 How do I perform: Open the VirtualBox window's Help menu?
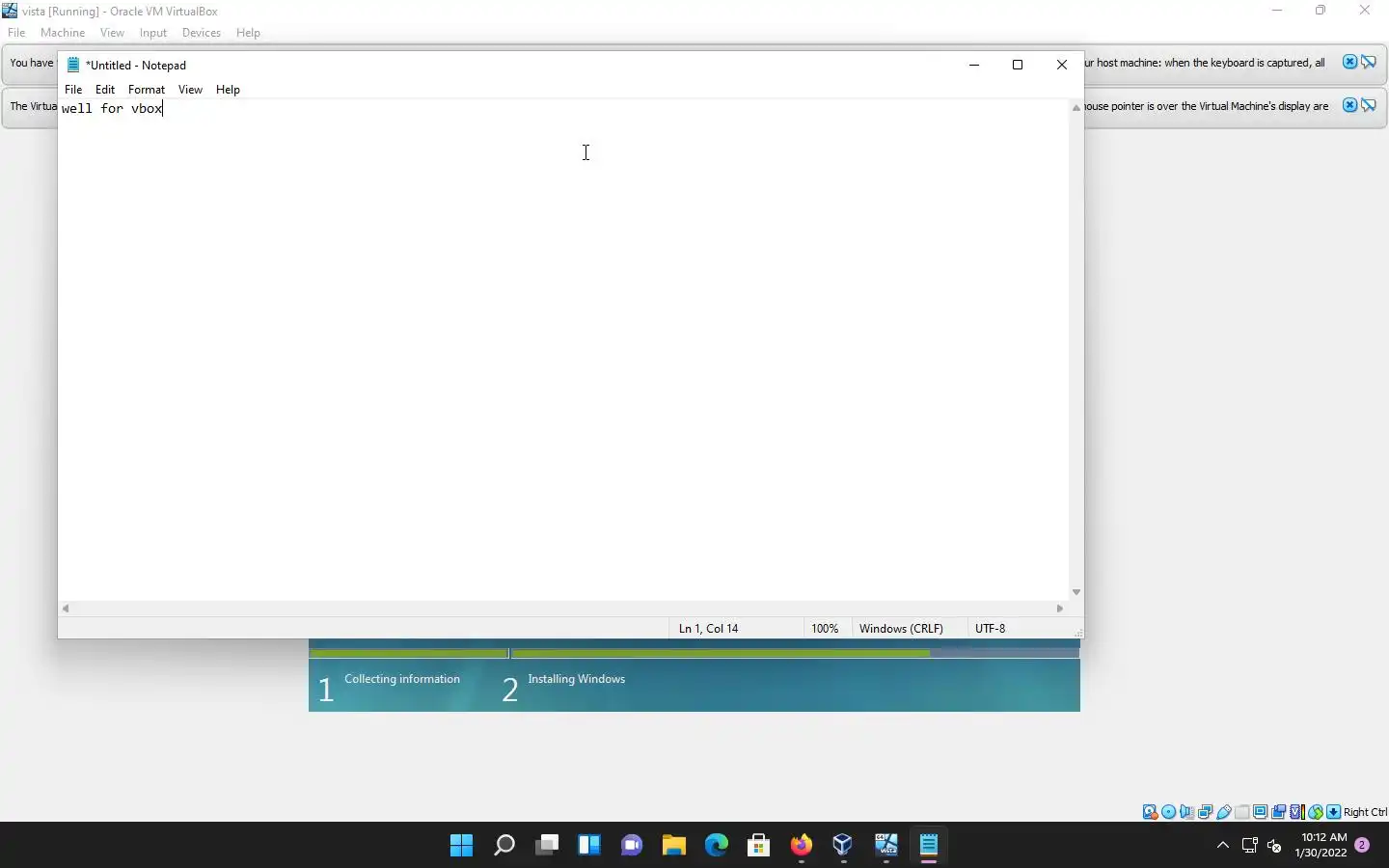pos(248,33)
